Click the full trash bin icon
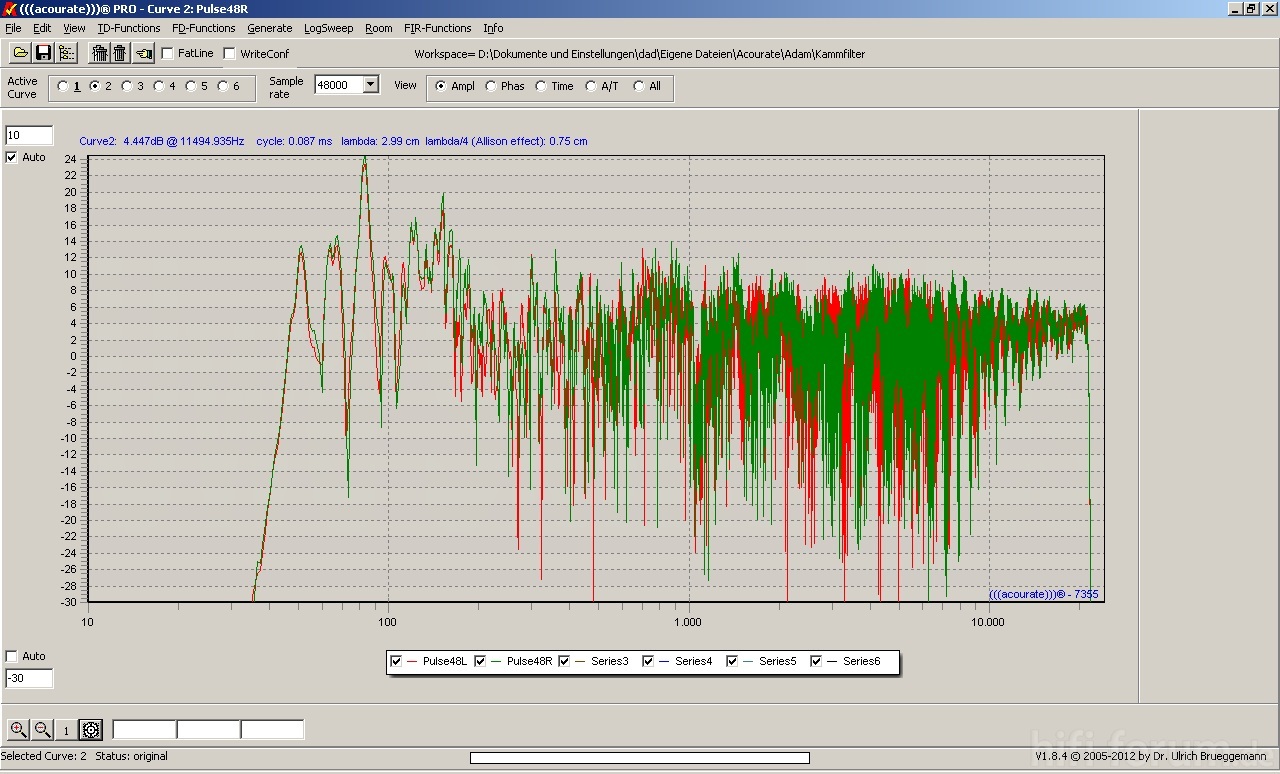The width and height of the screenshot is (1280, 774). point(99,53)
